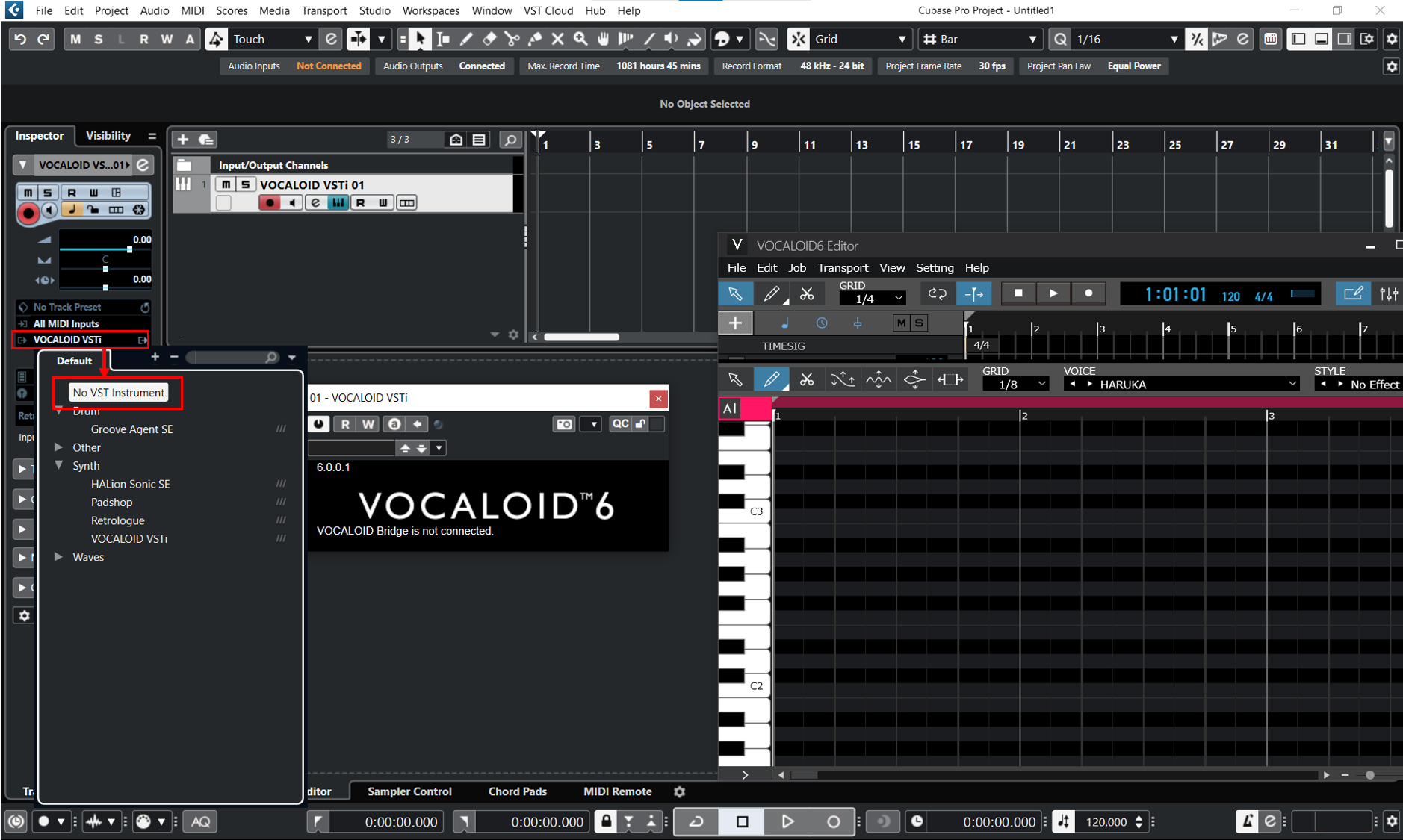
Task: Toggle Mute on VOCALOID VSTi 01 track
Action: pyautogui.click(x=226, y=184)
